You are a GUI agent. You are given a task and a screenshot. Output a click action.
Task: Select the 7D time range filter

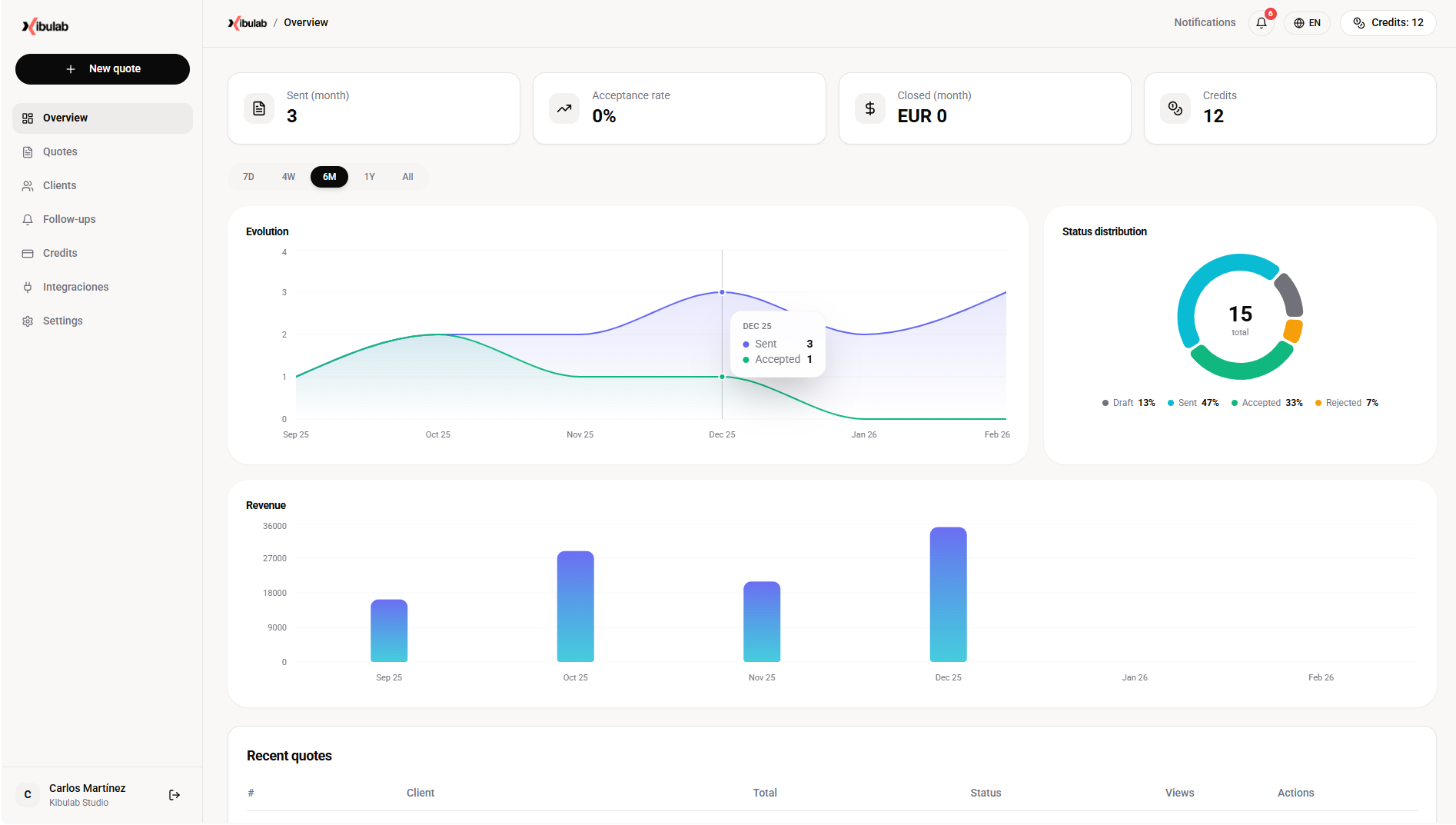[x=248, y=176]
